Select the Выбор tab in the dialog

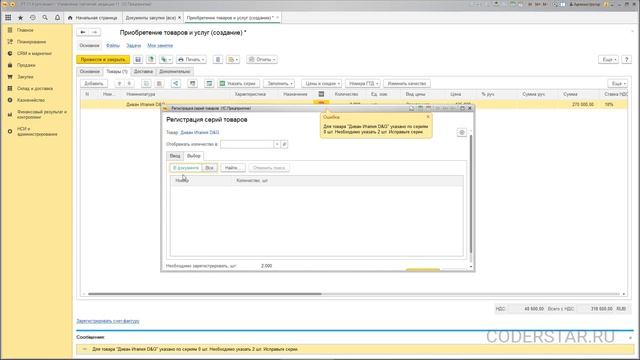coord(193,156)
